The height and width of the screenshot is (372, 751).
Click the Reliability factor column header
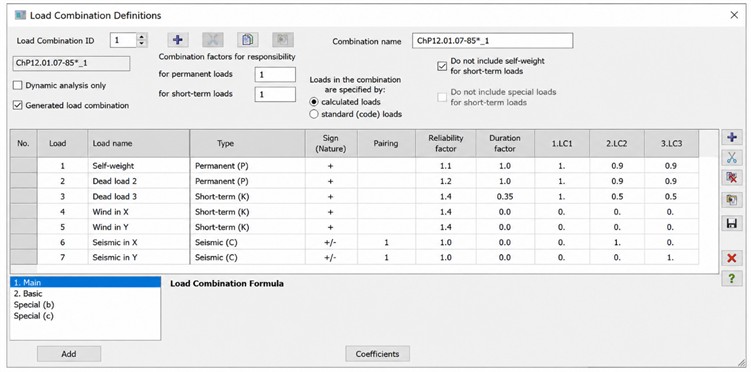[446, 143]
